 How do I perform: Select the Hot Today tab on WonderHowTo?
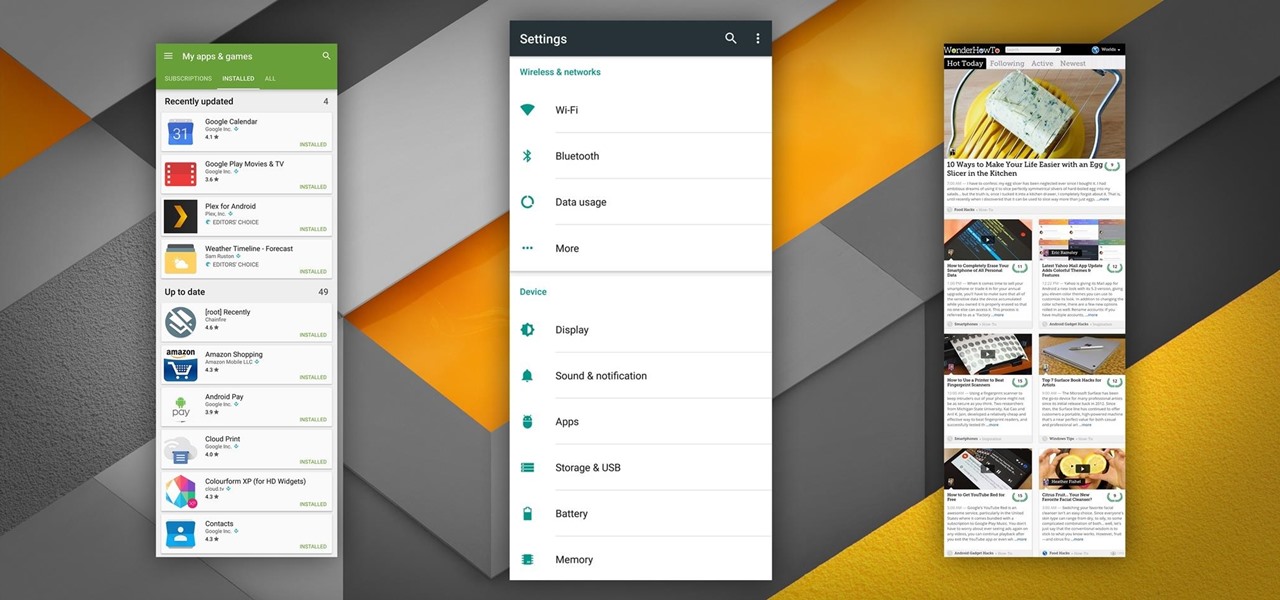coord(965,63)
